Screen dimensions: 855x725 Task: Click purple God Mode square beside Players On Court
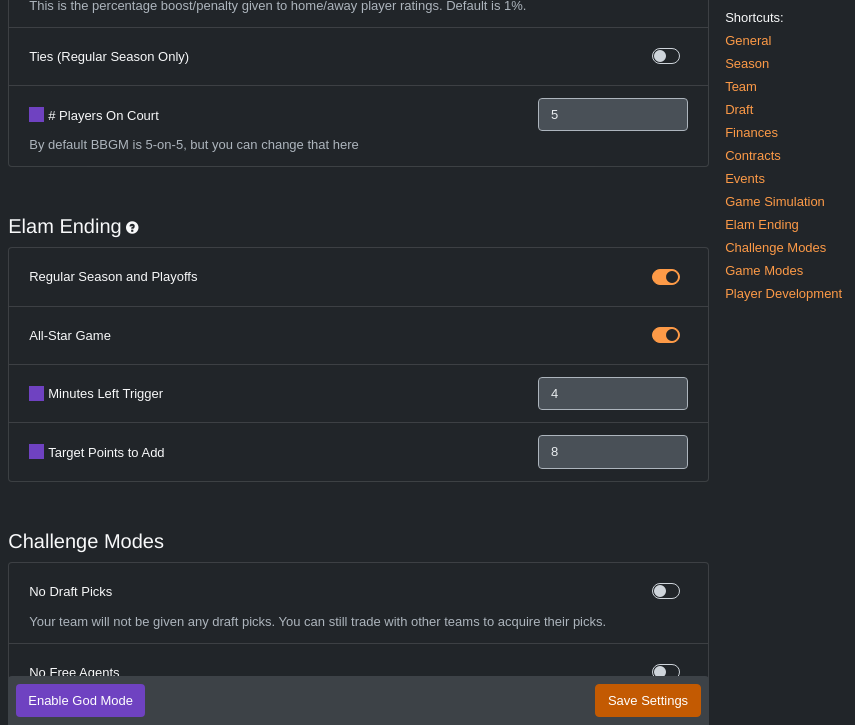pos(37,114)
